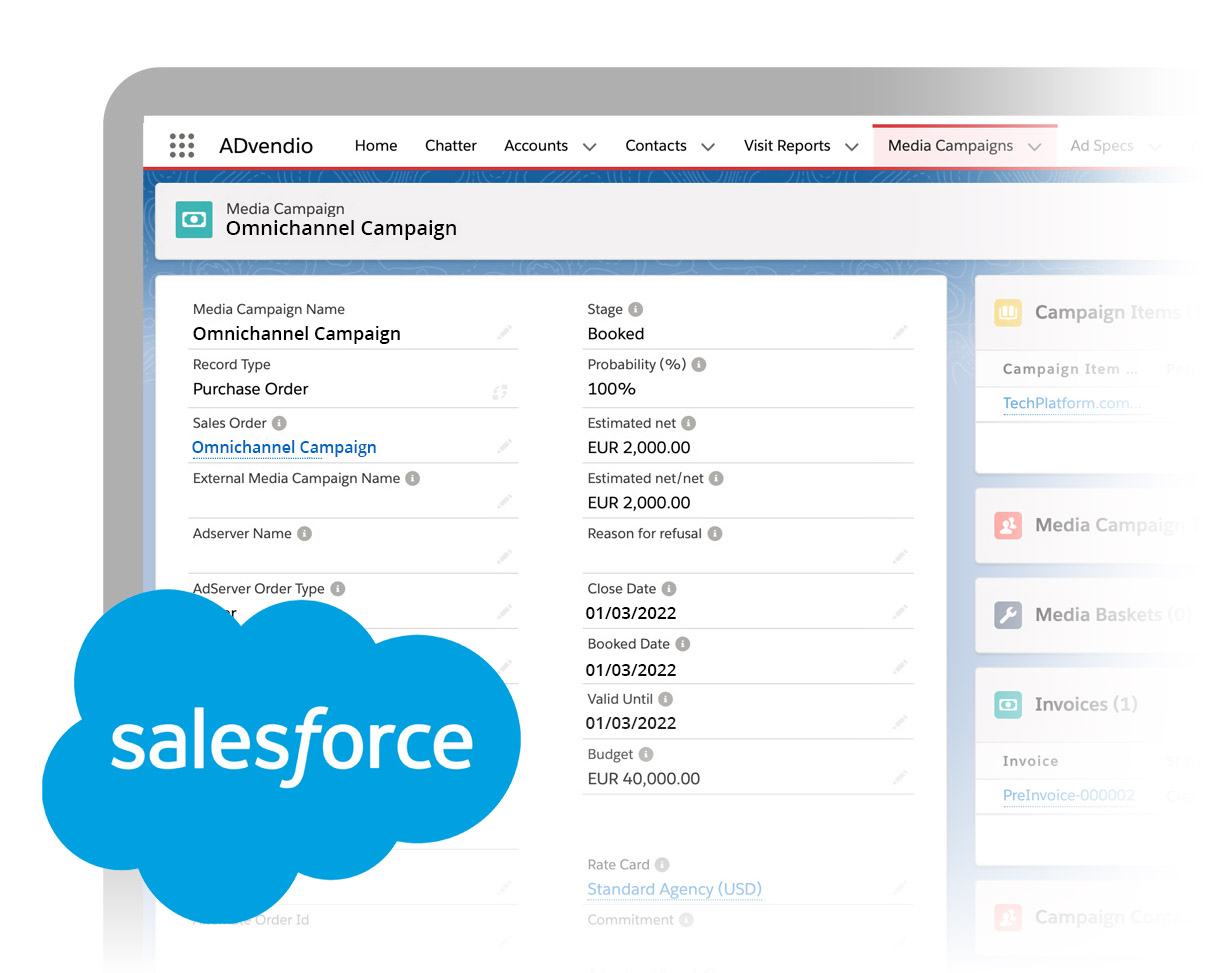Open the Visit Reports tab
The image size is (1209, 973).
787,146
